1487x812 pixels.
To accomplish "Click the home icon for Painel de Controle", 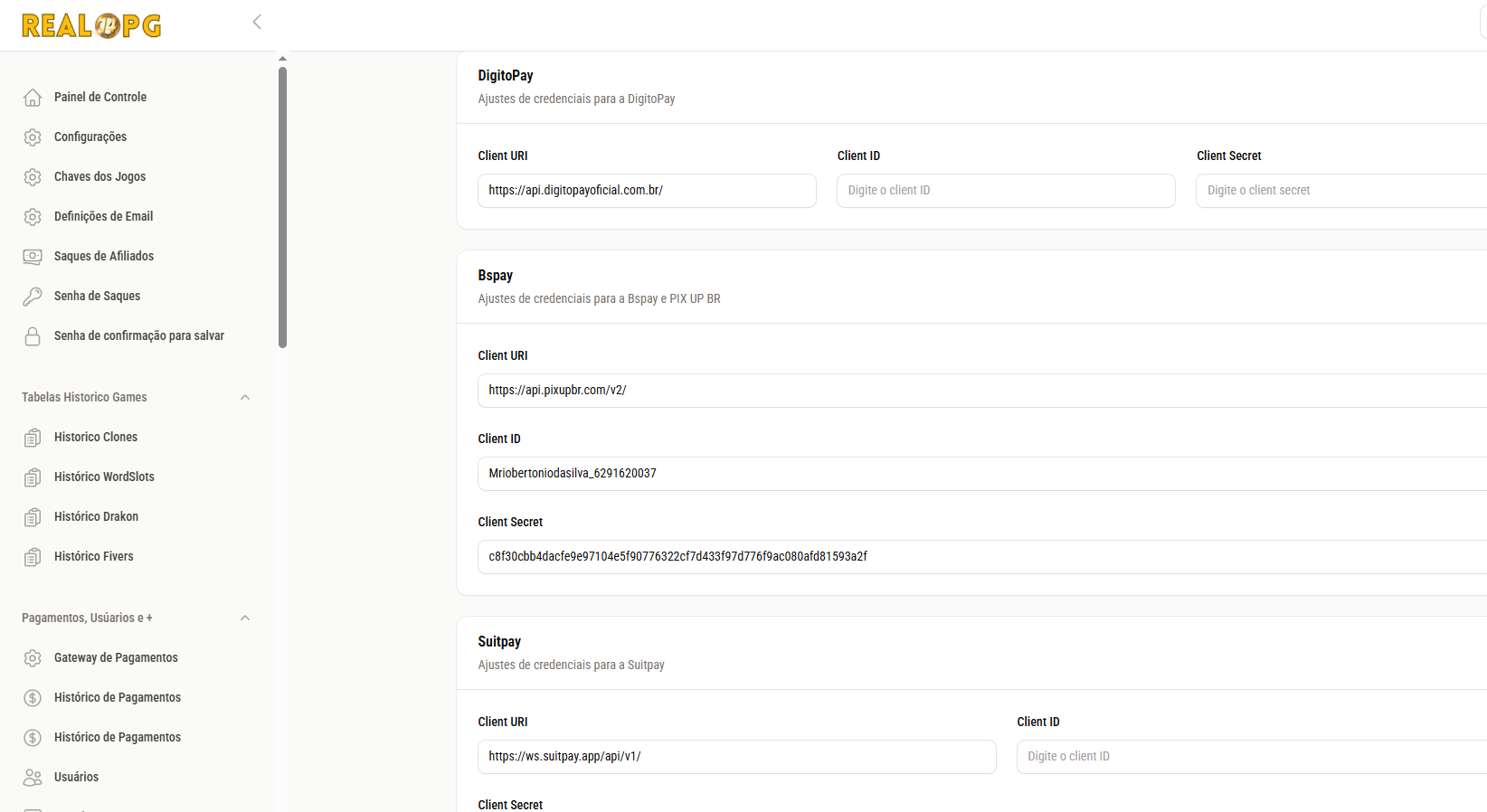I will 33,98.
